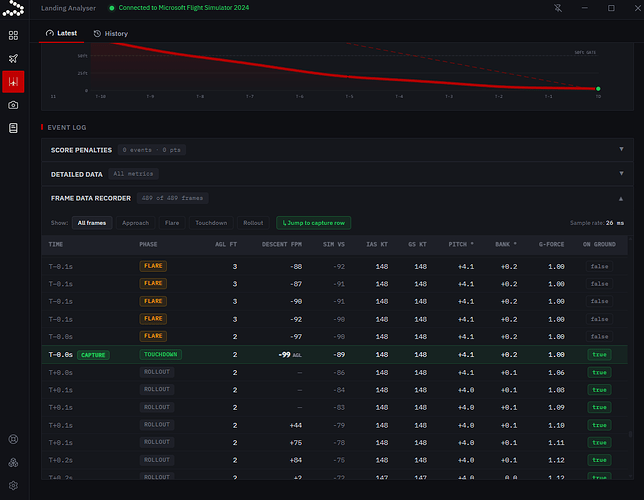Switch to the Latest tab
The image size is (644, 500).
61,33
